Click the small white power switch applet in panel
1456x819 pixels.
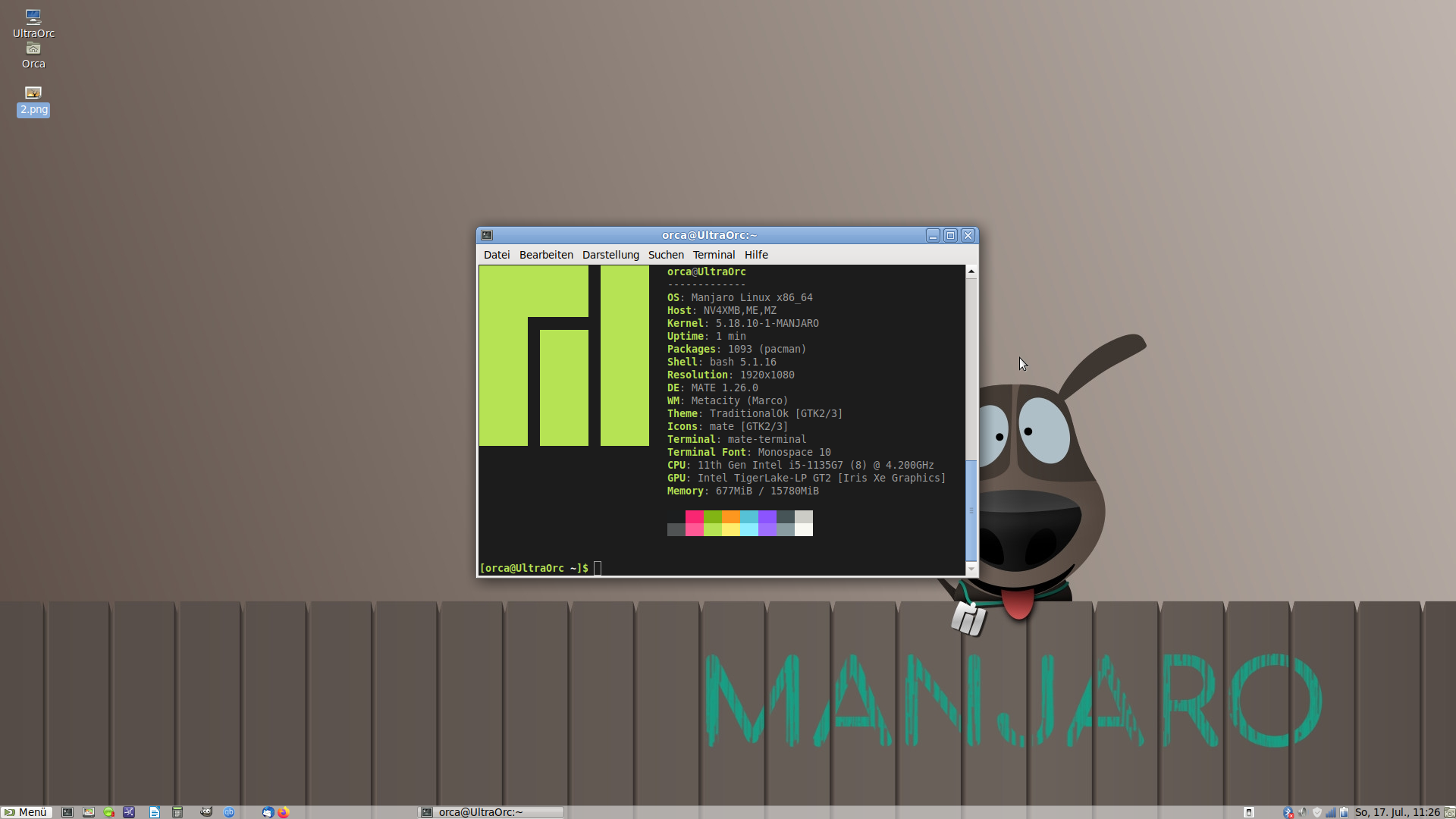point(1249,812)
